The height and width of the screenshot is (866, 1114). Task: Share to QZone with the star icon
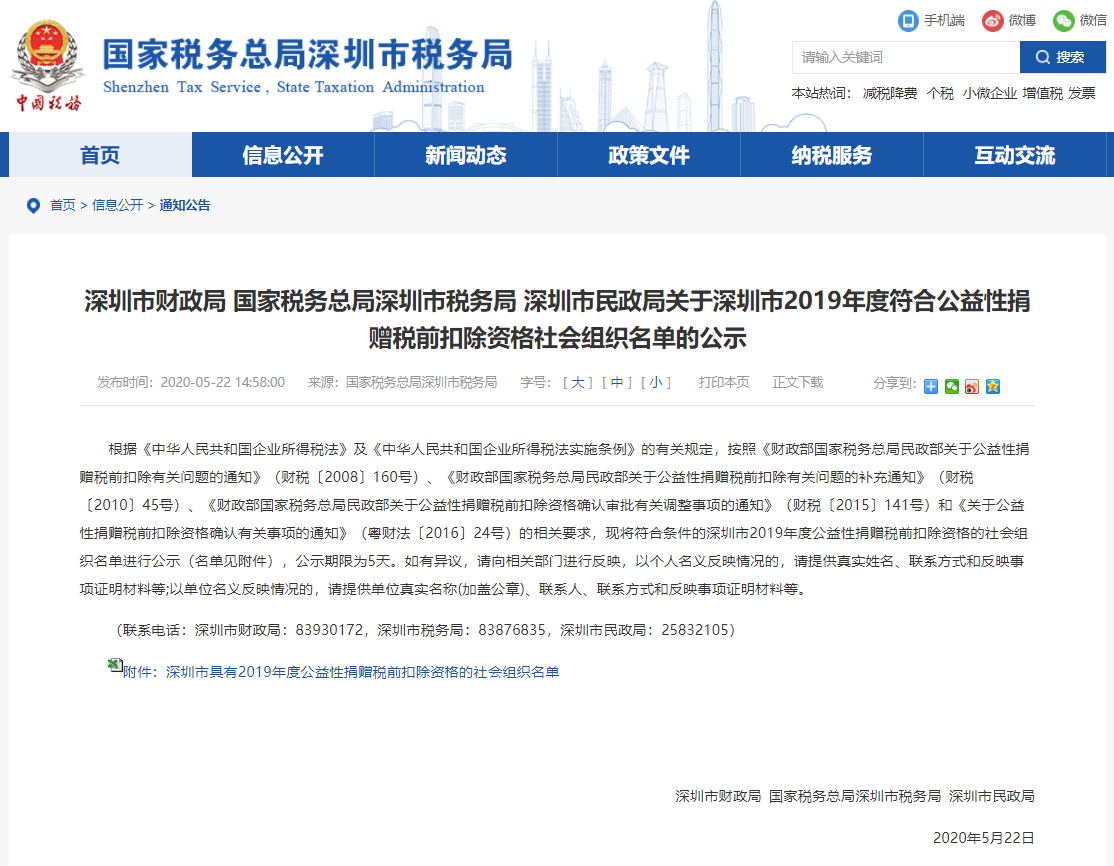[x=993, y=386]
